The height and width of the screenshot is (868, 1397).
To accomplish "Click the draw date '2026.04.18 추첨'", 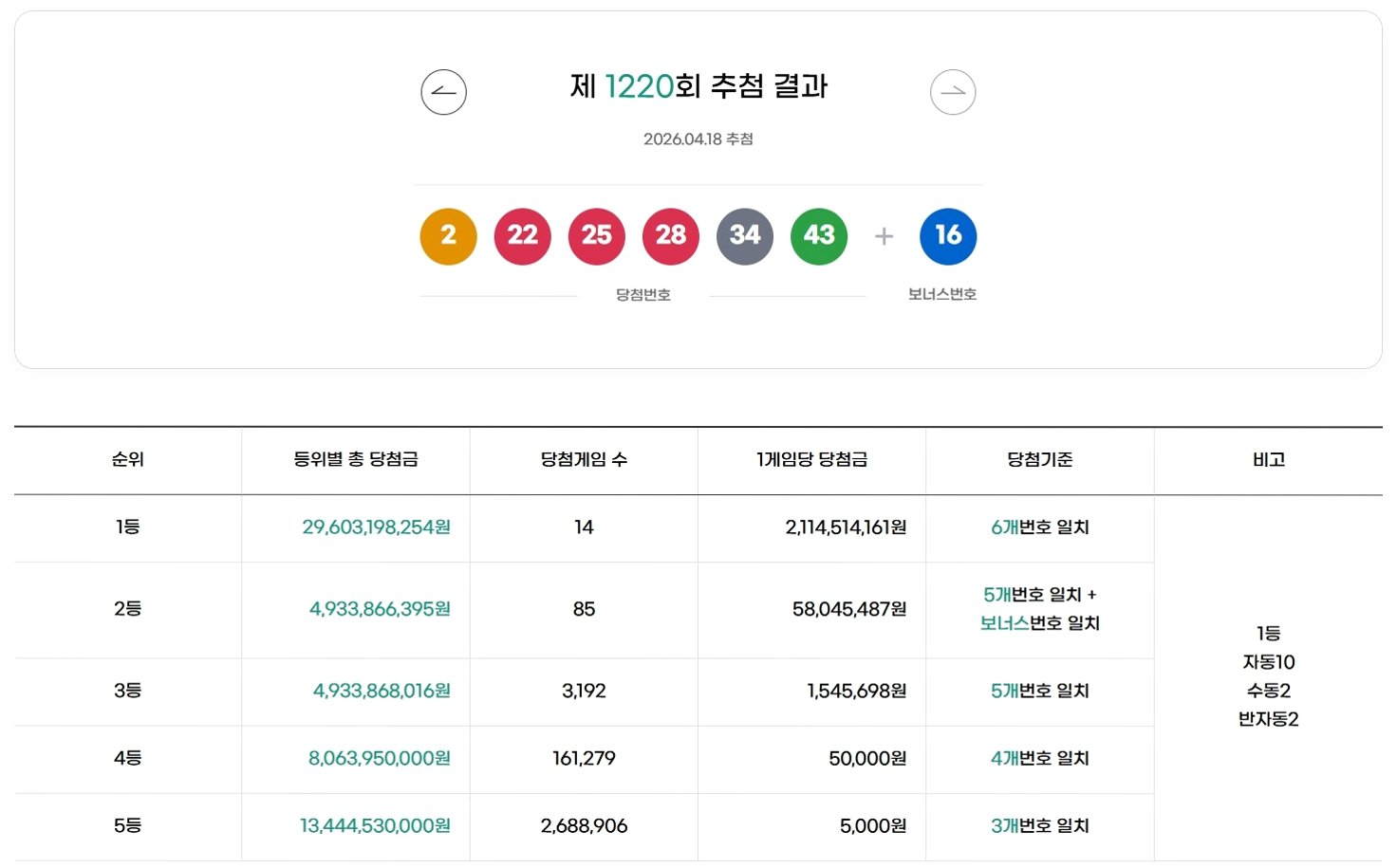I will [x=698, y=139].
